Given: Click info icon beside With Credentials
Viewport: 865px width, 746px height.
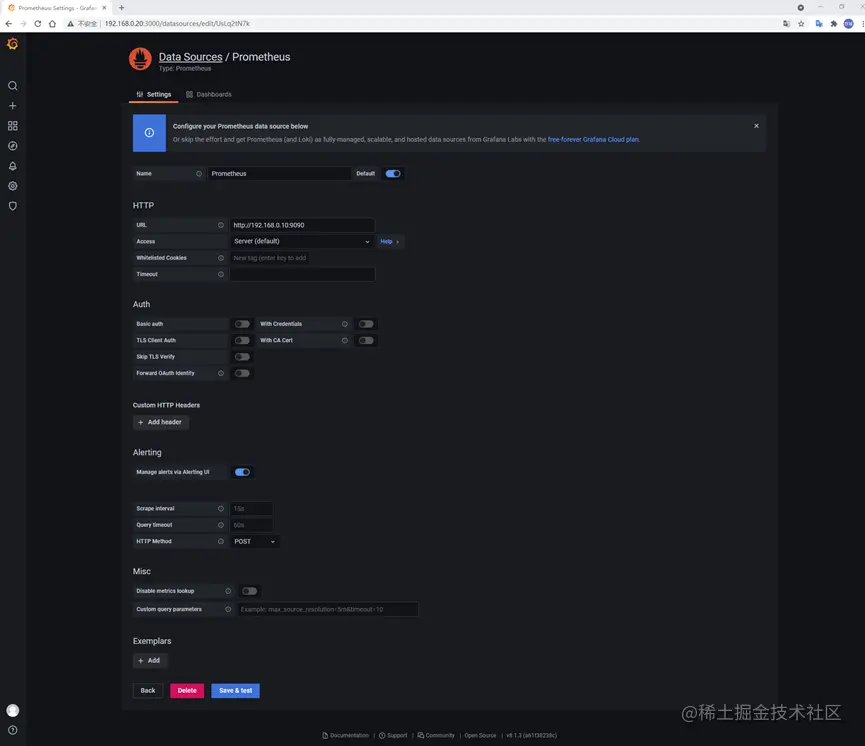Looking at the screenshot, I should point(345,324).
